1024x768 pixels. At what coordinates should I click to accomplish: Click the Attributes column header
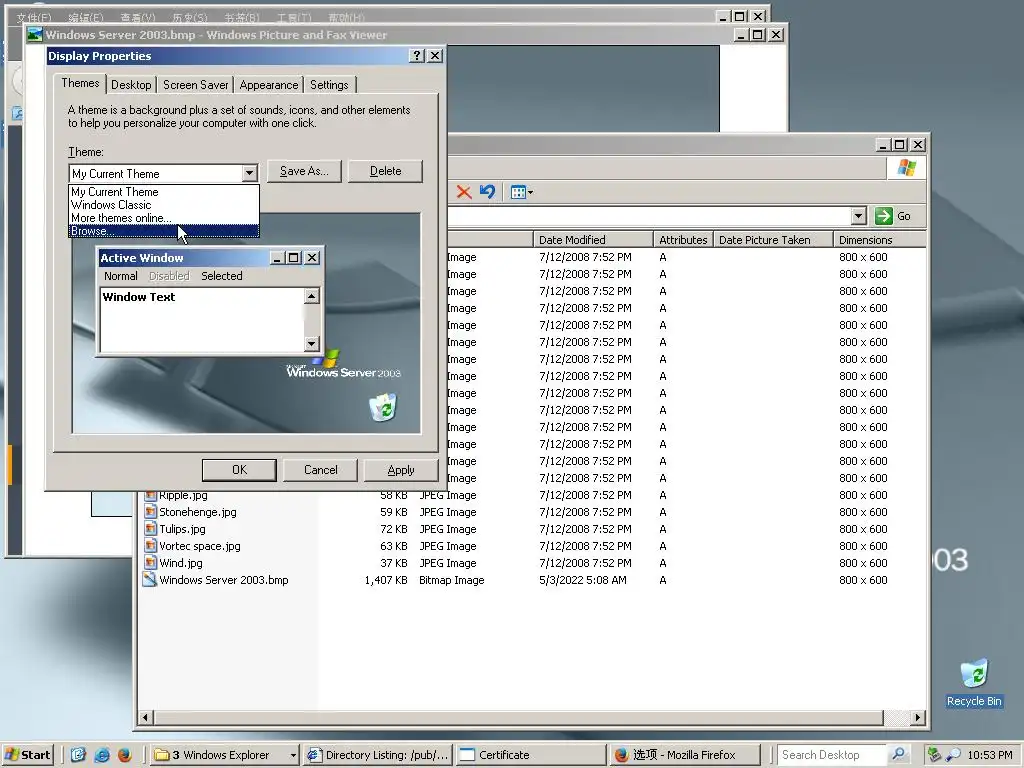point(683,240)
